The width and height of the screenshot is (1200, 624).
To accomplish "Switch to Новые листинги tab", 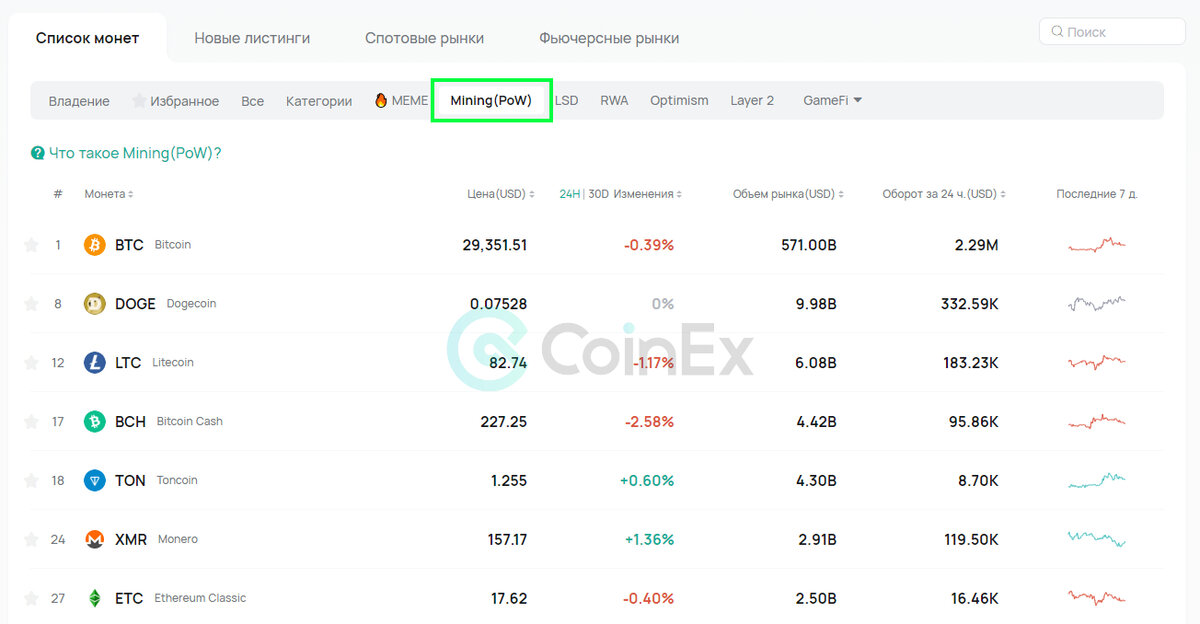I will pyautogui.click(x=252, y=39).
